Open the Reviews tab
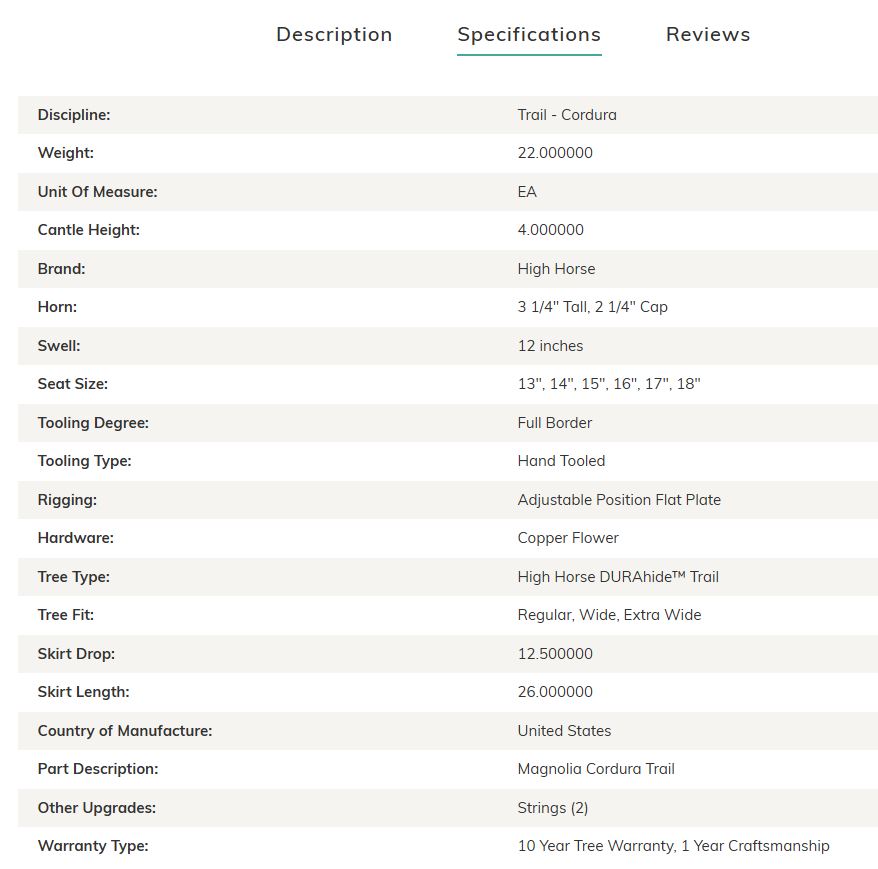Viewport: 878px width, 869px height. coord(708,35)
